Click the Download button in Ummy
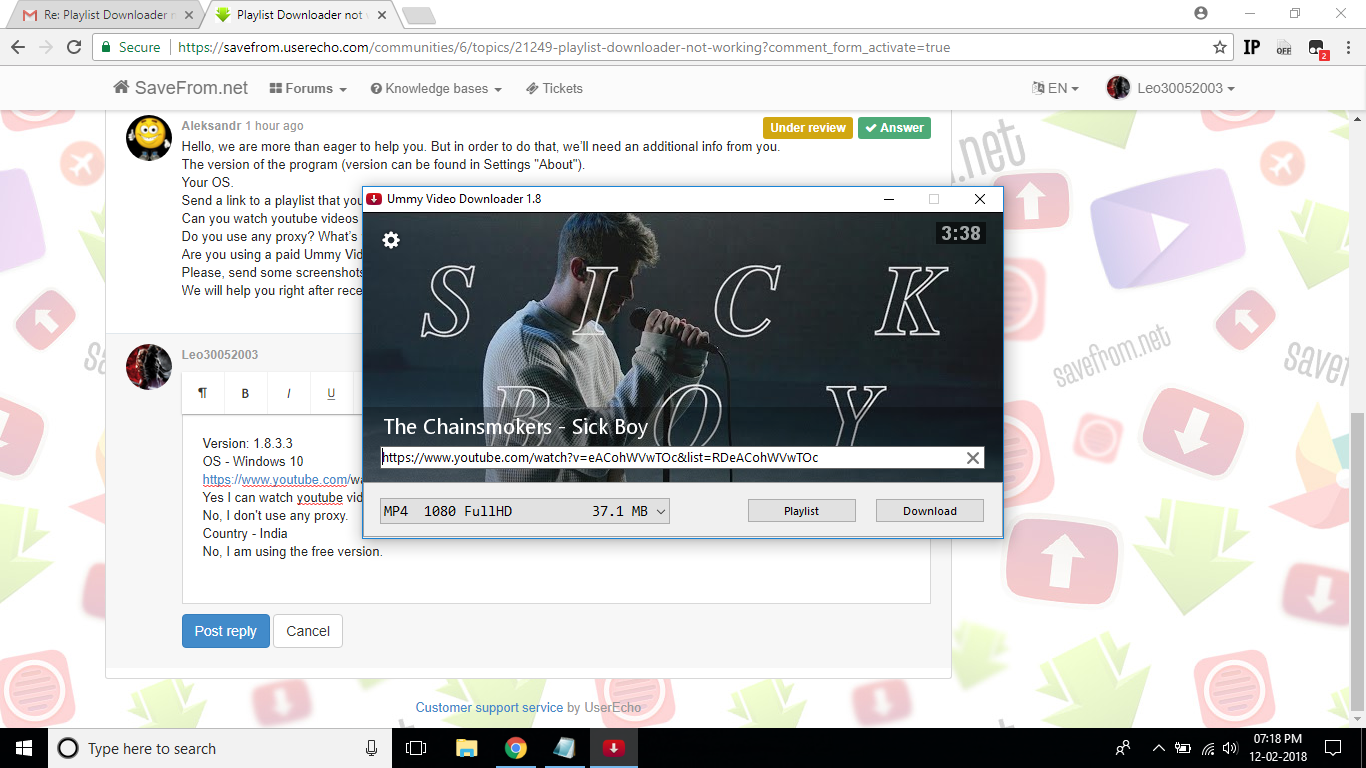Screen dimensions: 1366x768 coord(930,511)
